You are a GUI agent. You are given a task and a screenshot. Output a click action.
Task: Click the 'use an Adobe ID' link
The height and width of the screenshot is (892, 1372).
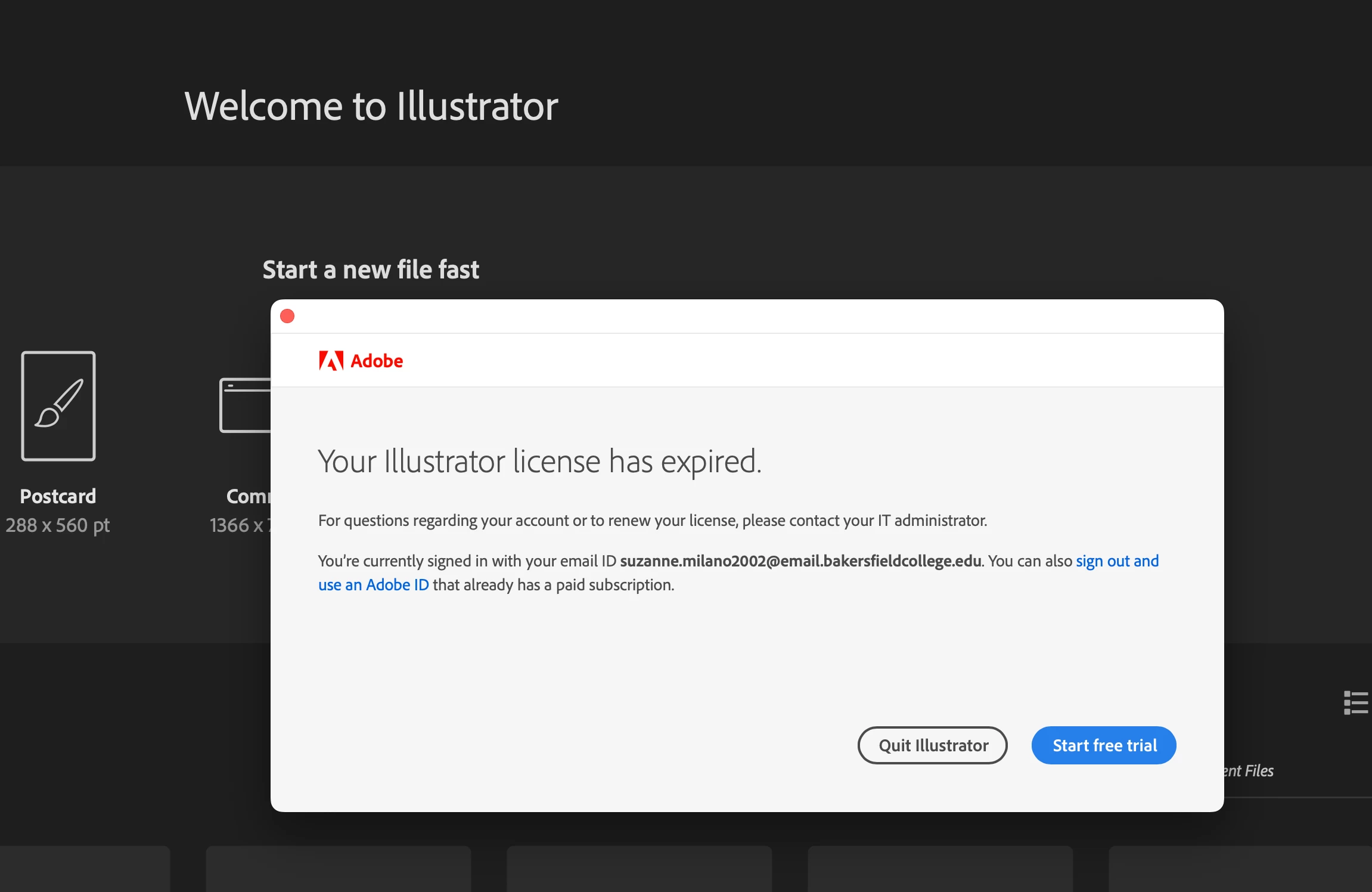tap(373, 585)
